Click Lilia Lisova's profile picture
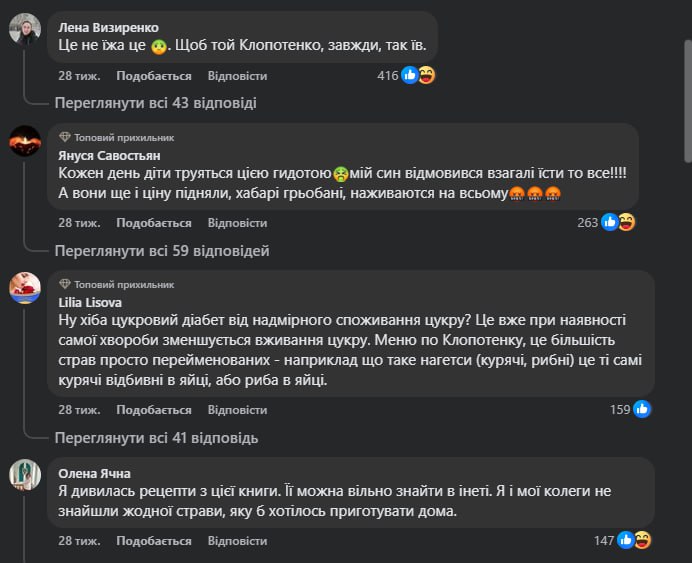 coord(25,288)
